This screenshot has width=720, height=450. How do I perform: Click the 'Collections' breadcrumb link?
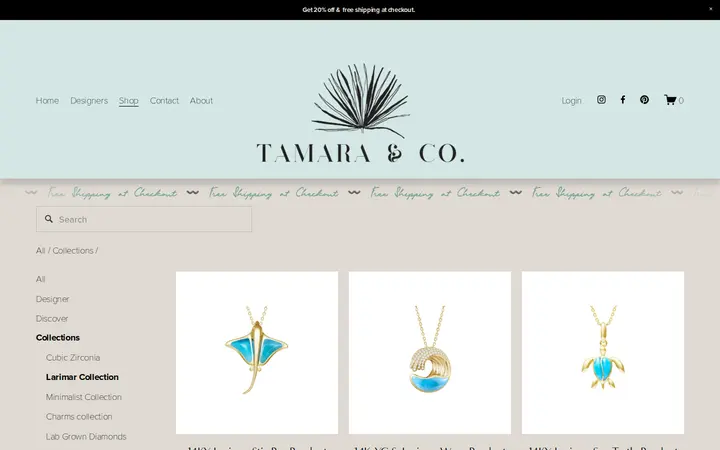point(73,251)
